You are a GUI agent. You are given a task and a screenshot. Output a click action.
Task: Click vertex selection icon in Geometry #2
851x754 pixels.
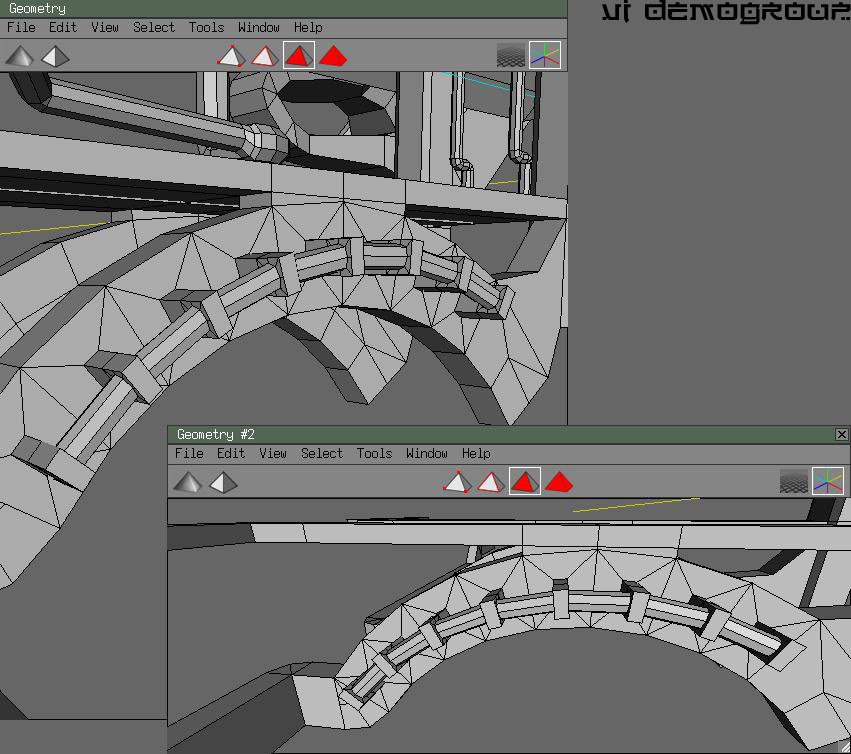pos(457,482)
